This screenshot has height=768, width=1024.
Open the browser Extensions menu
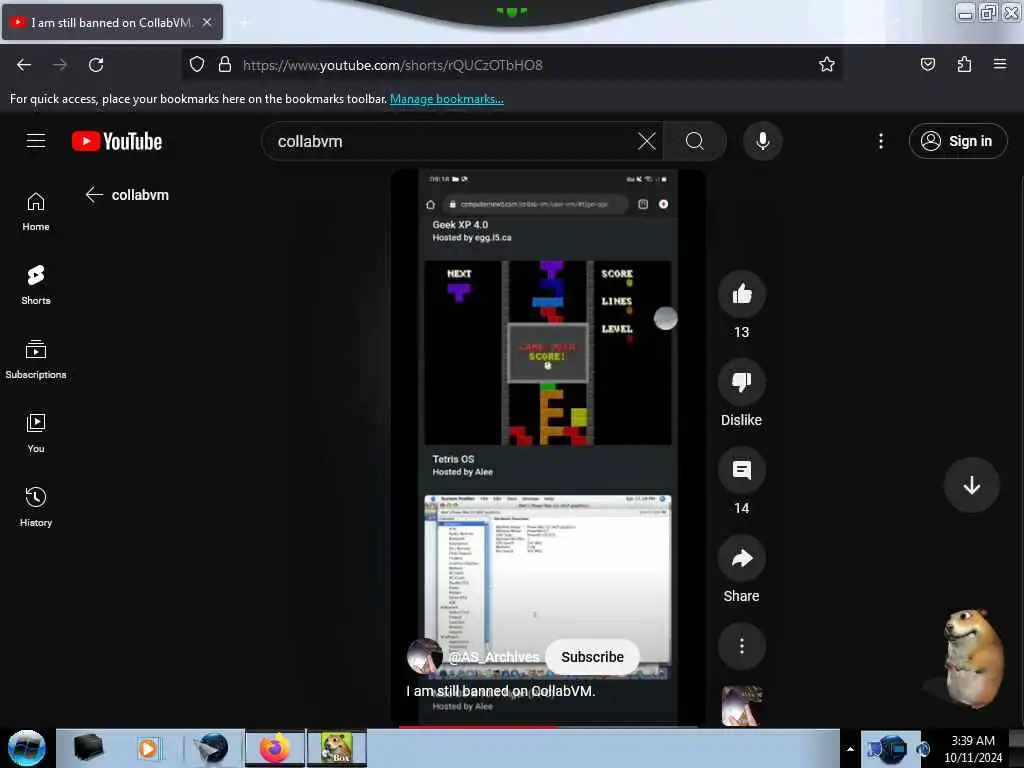point(964,65)
